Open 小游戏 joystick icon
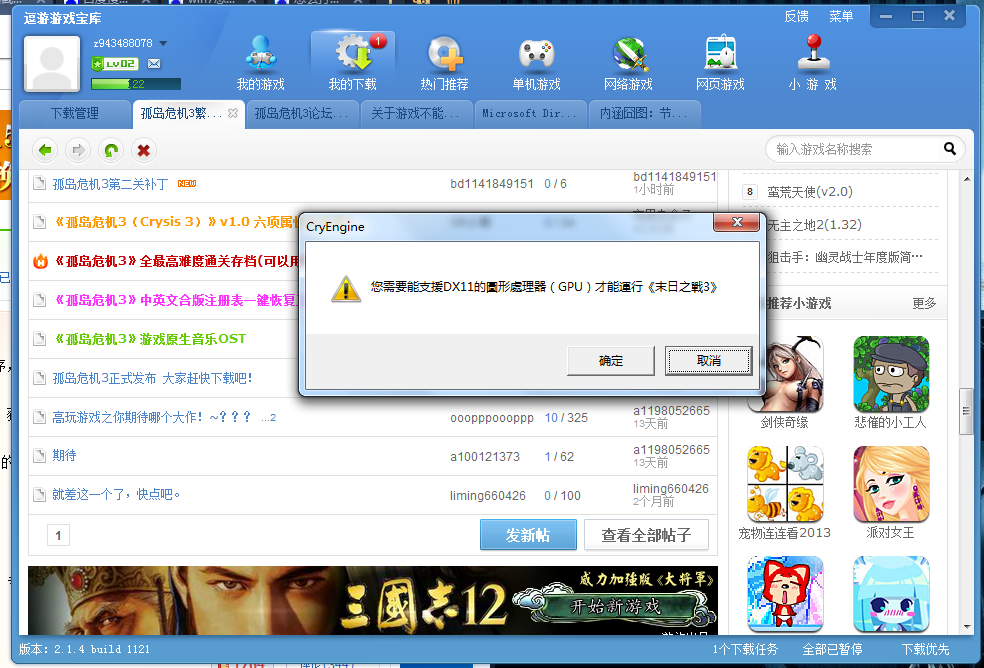This screenshot has width=984, height=668. [x=813, y=63]
